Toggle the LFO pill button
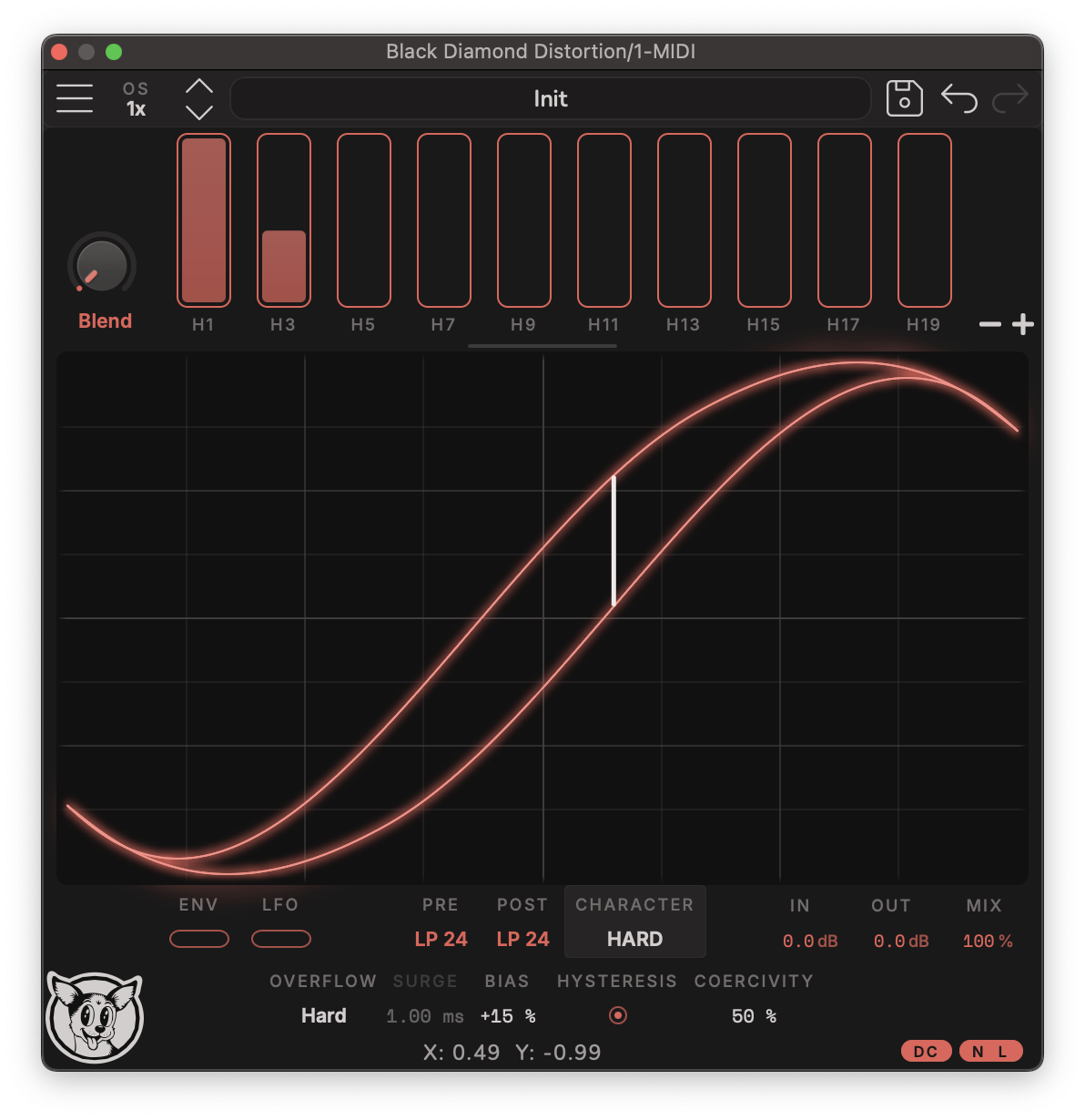1085x1120 pixels. click(281, 939)
